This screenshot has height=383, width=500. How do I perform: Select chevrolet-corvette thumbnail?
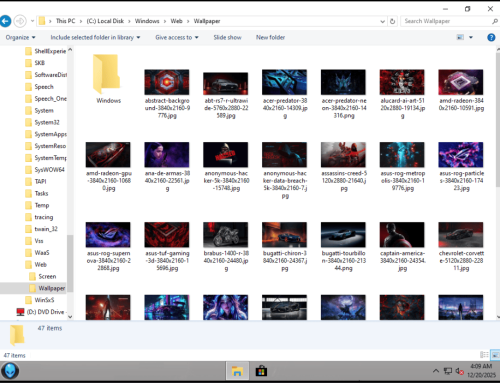[461, 235]
